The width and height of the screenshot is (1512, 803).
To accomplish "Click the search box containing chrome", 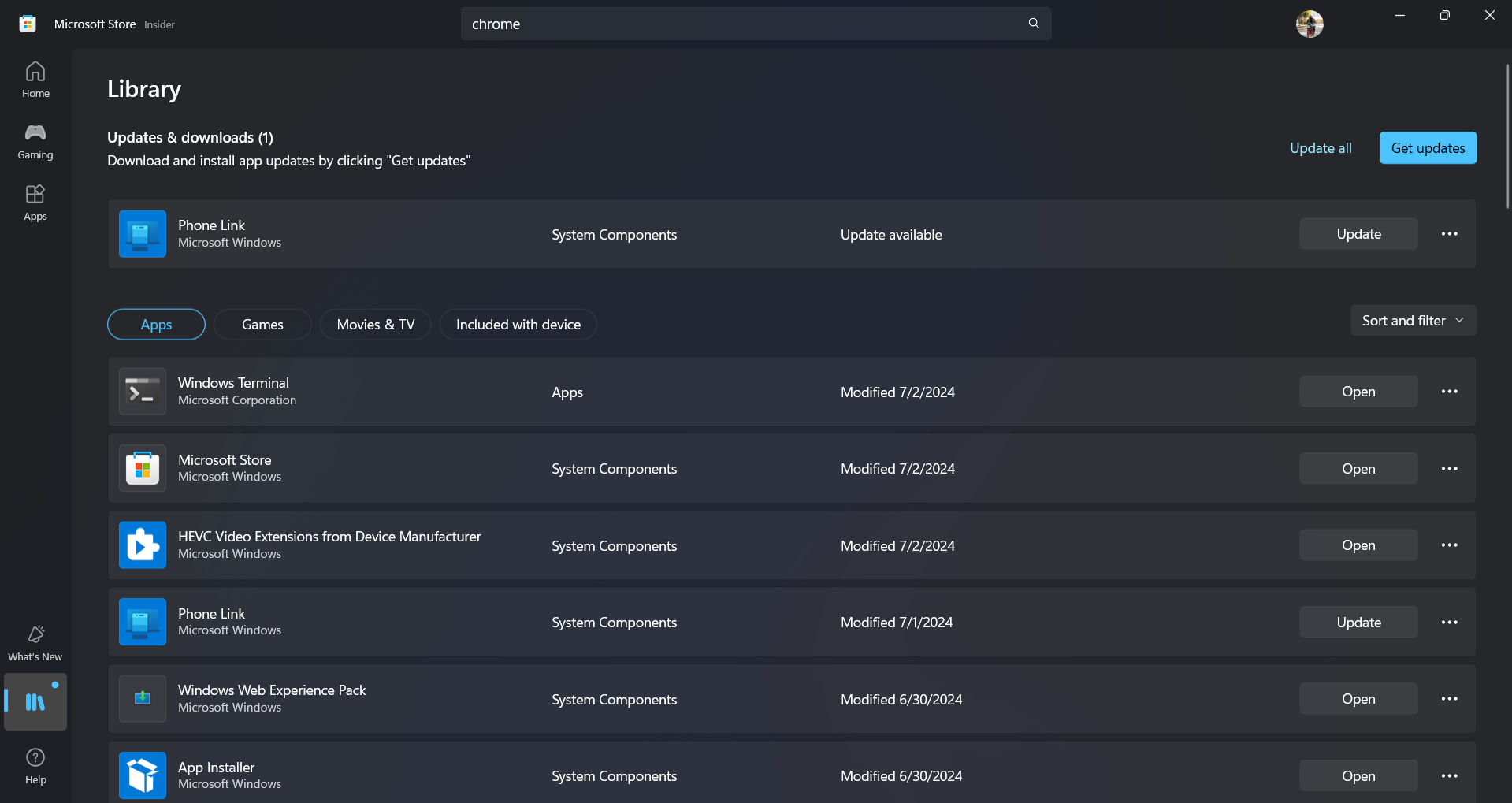I will pos(741,24).
